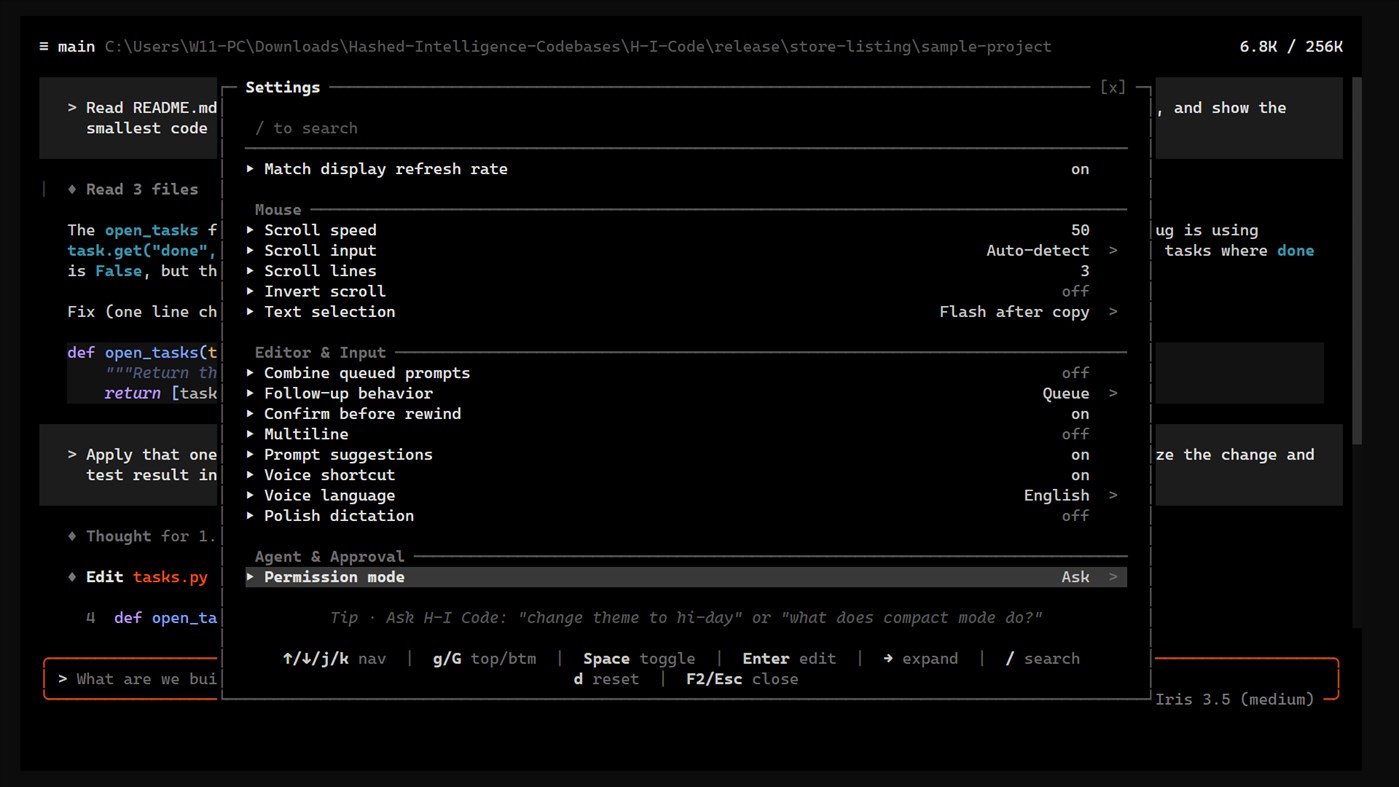
Task: Click the Editor & Input section header
Action: click(x=320, y=352)
